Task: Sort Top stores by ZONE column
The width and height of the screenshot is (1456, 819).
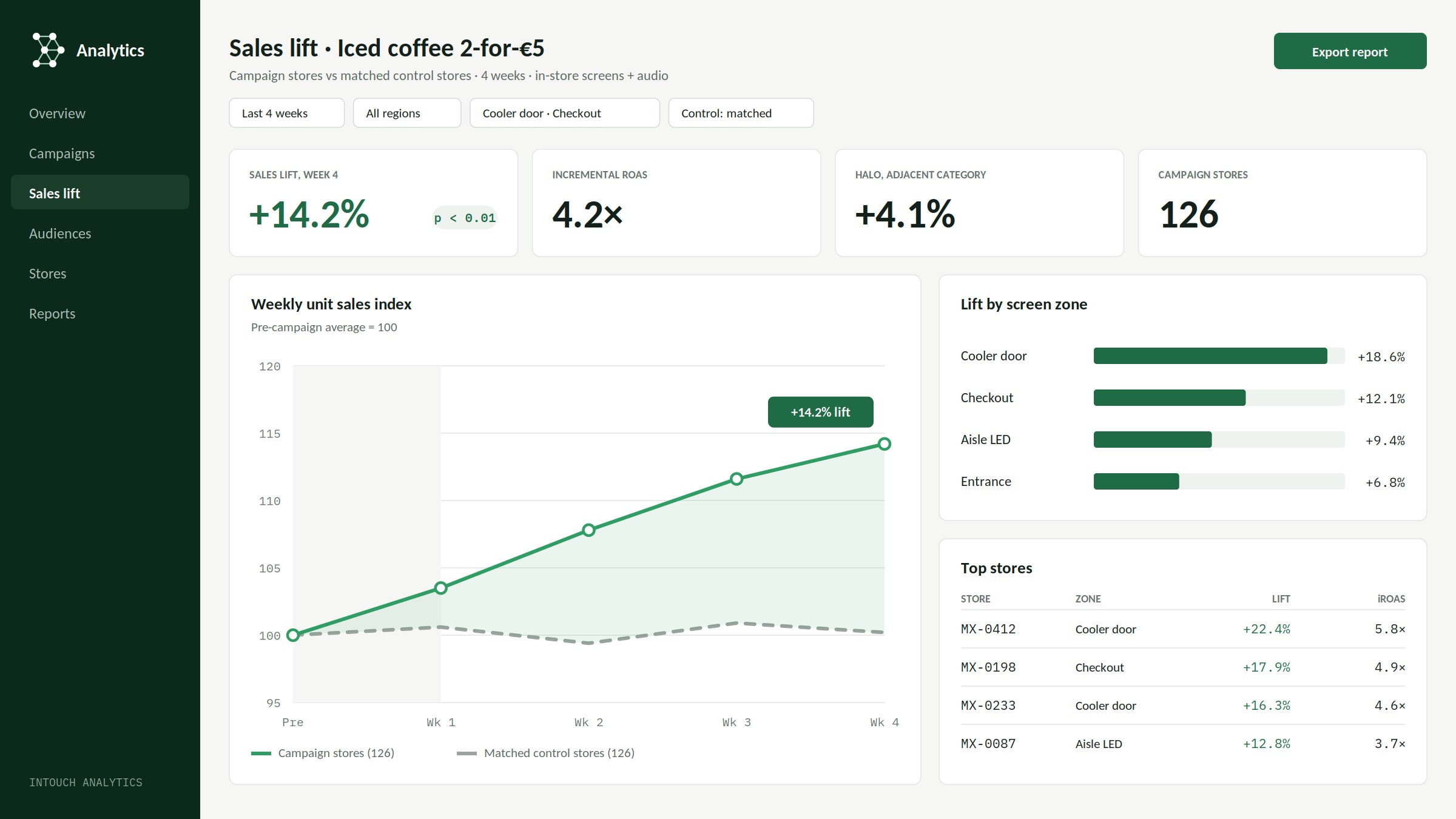Action: tap(1088, 599)
